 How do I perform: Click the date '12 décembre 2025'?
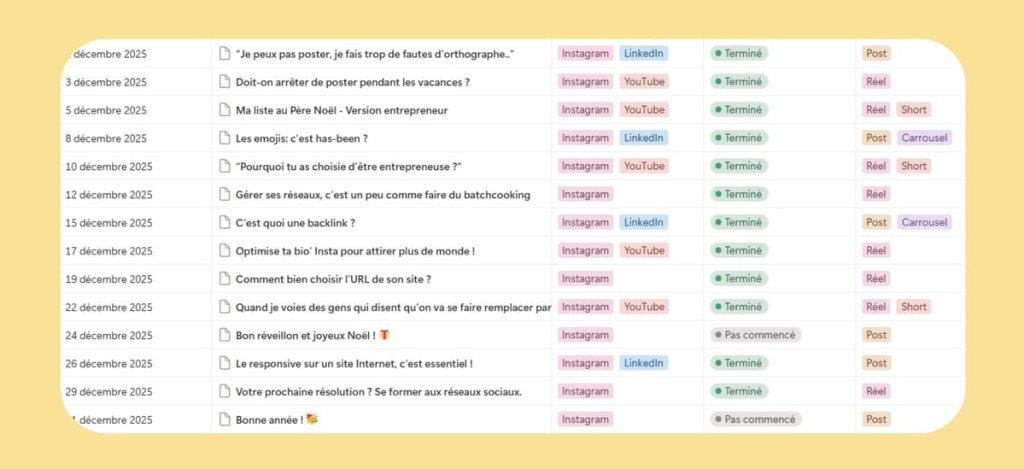tap(109, 194)
